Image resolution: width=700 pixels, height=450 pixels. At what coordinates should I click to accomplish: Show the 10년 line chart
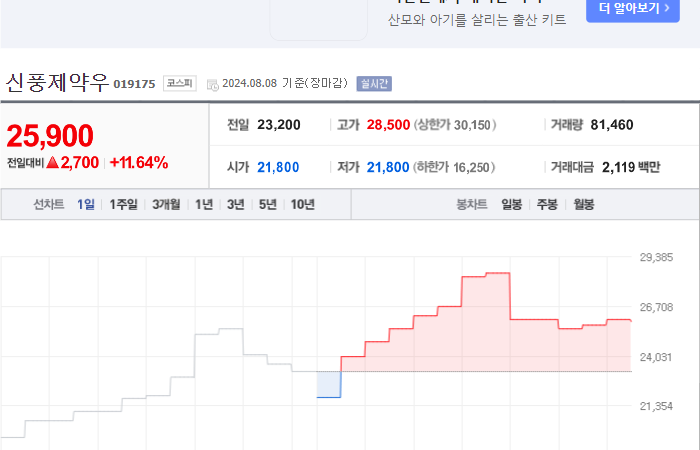coord(303,204)
